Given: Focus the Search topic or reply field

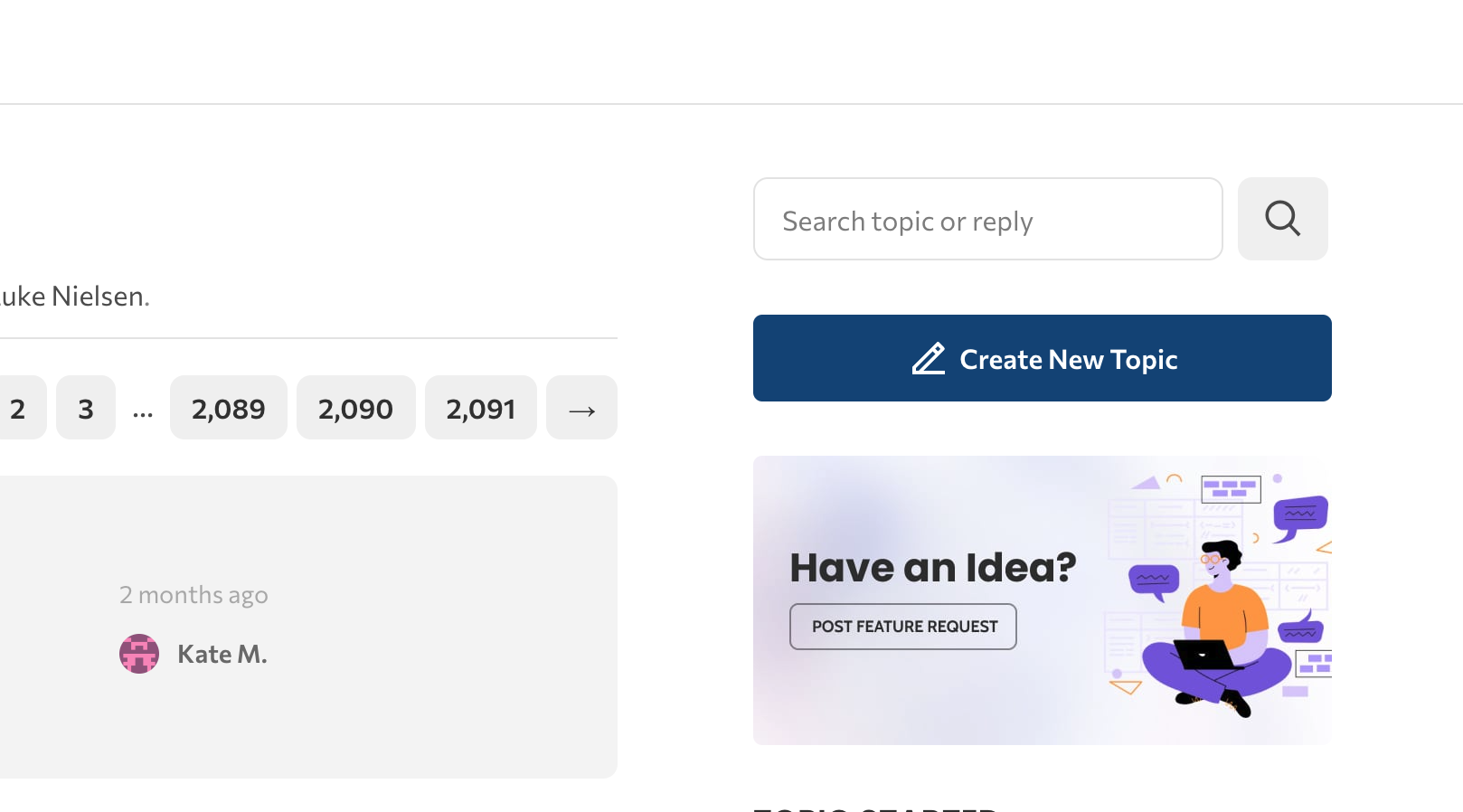Looking at the screenshot, I should (x=987, y=220).
